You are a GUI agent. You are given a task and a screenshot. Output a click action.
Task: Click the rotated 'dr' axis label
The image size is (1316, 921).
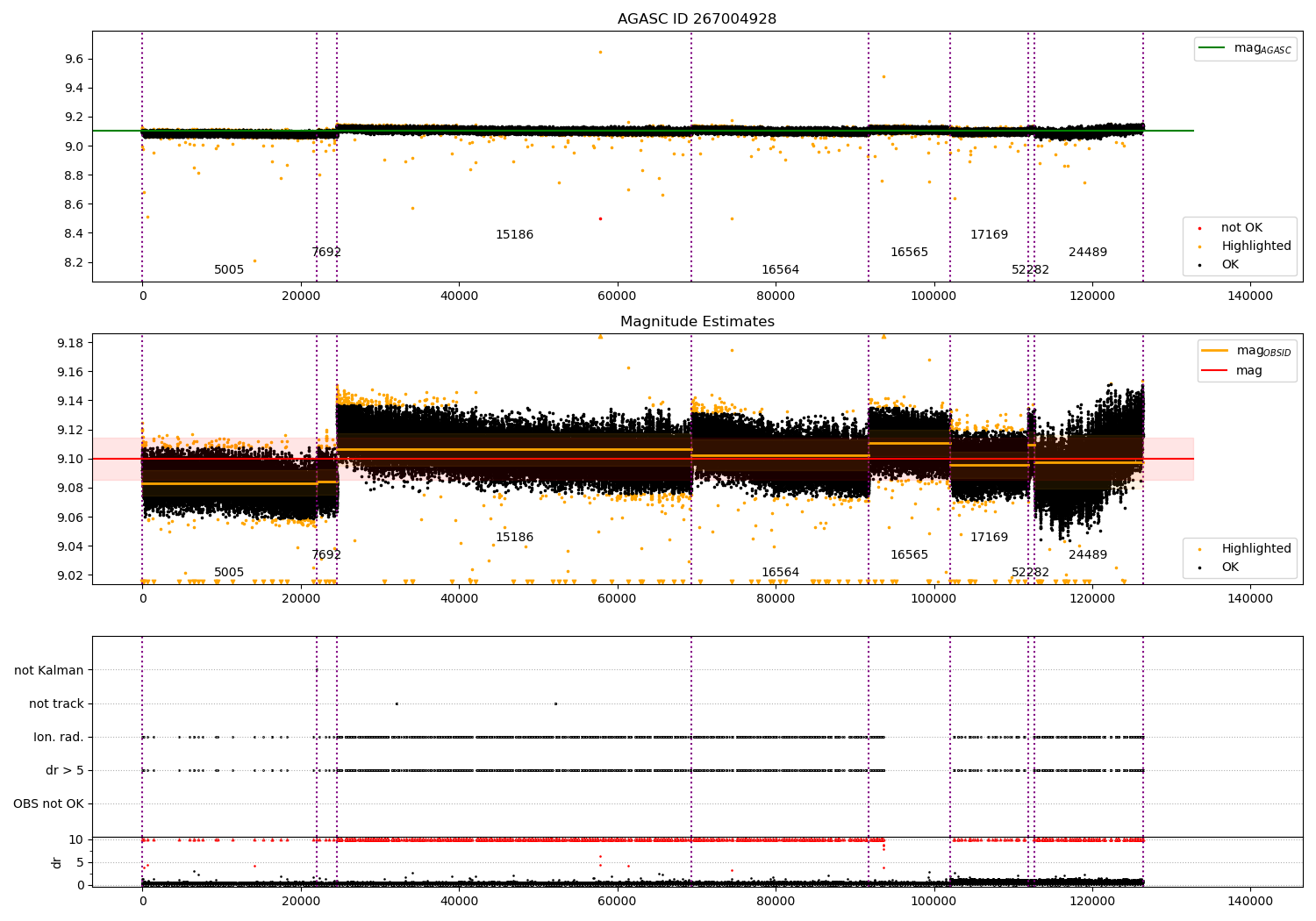(57, 862)
